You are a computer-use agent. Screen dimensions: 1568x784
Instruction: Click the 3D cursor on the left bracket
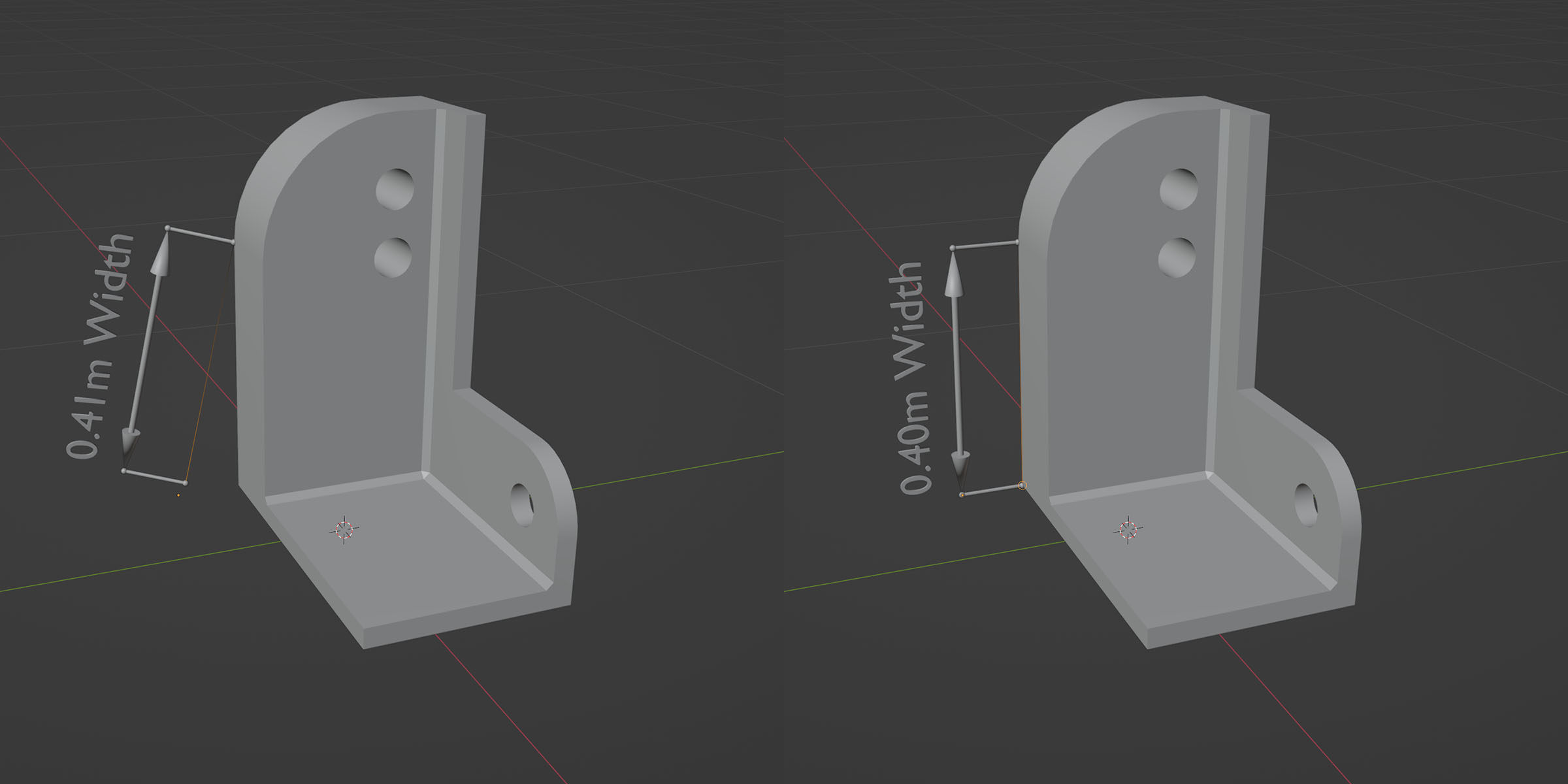point(344,529)
